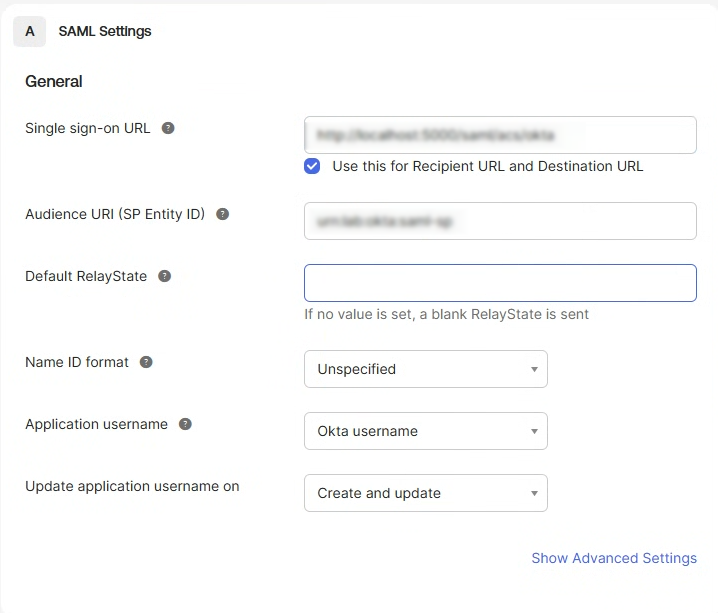Open Update application username on dropdown
Viewport: 718px width, 613px height.
426,493
